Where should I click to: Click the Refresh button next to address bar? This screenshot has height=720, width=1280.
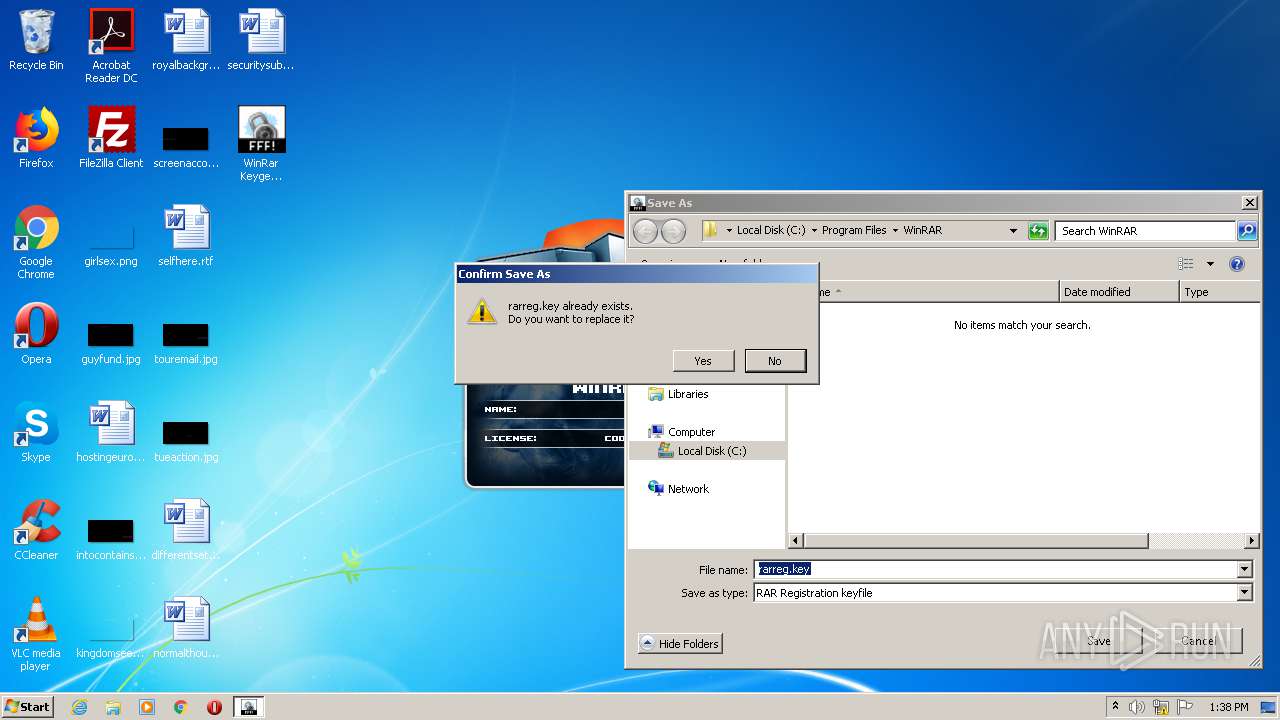[x=1038, y=231]
